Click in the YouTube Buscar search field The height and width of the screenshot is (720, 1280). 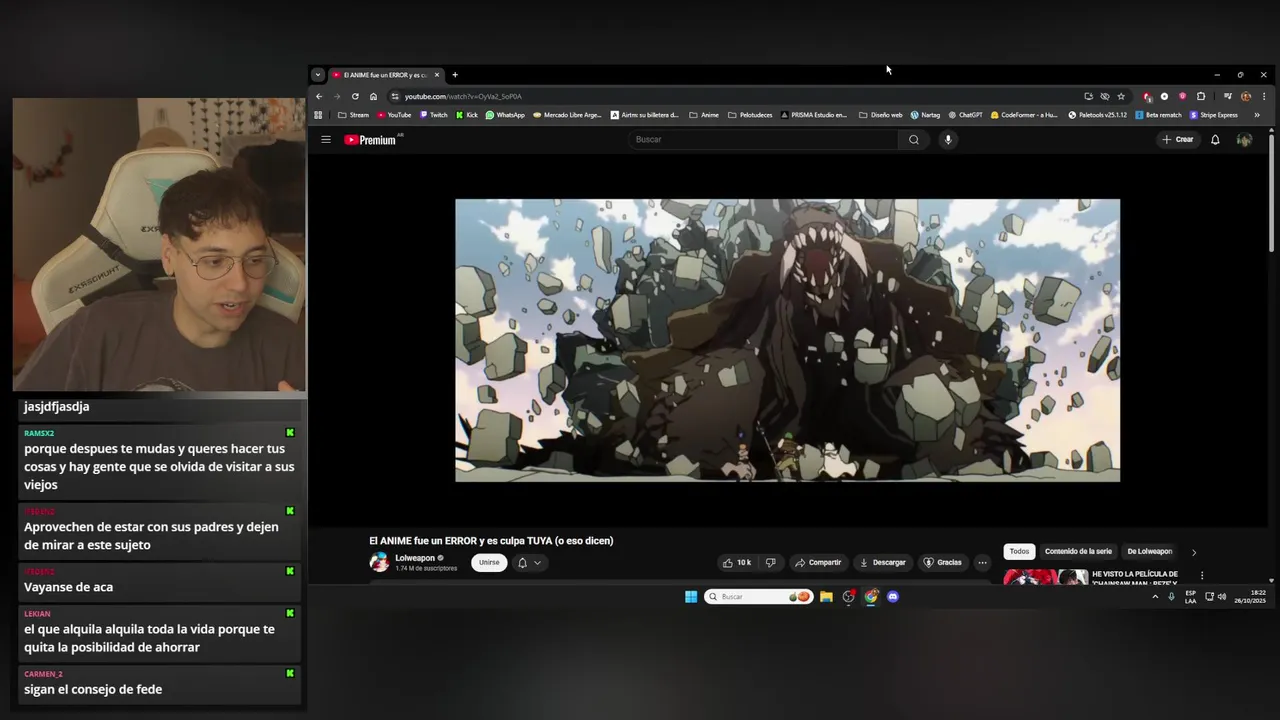[x=764, y=140]
